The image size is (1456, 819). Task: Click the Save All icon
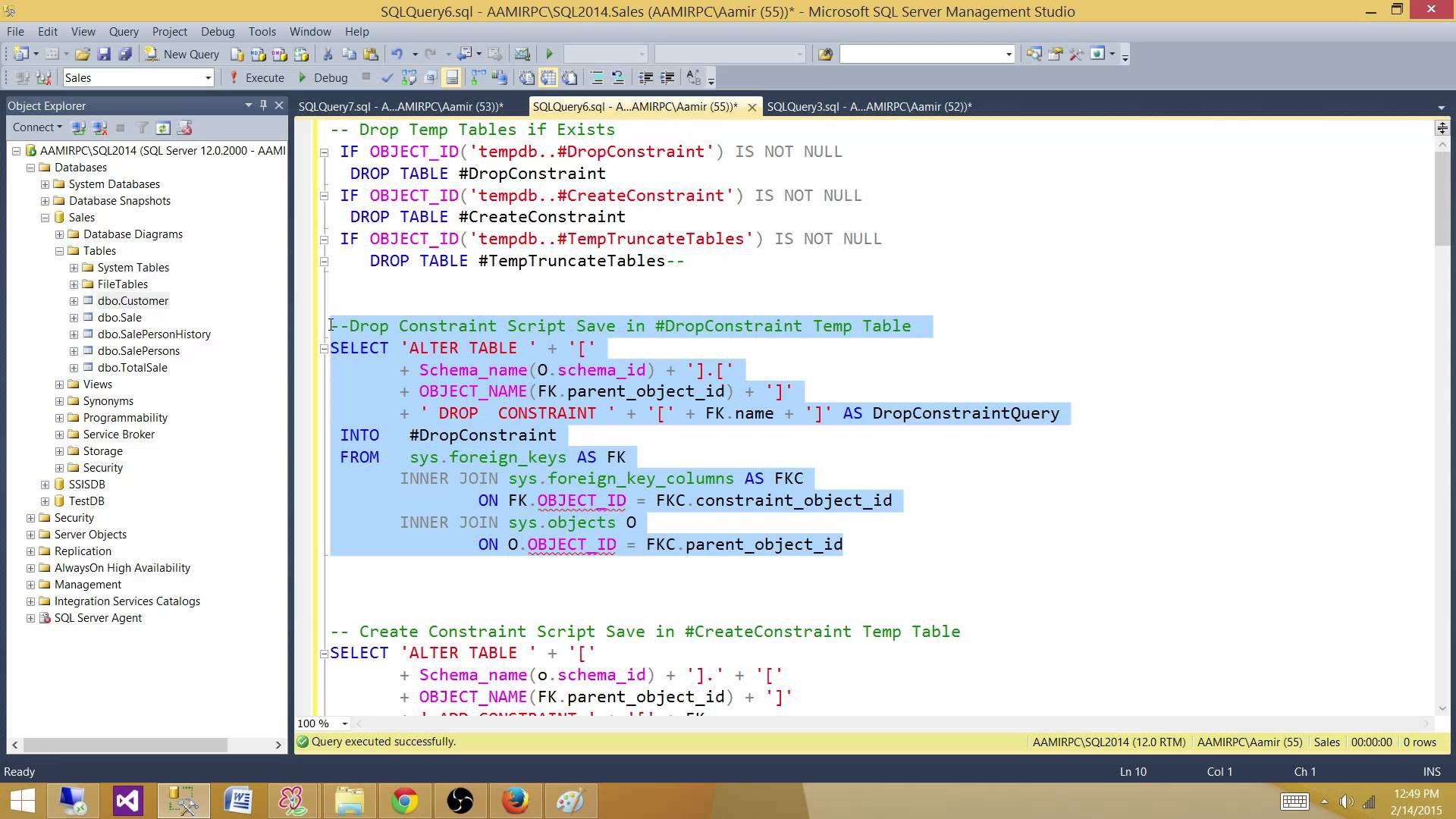click(x=125, y=54)
